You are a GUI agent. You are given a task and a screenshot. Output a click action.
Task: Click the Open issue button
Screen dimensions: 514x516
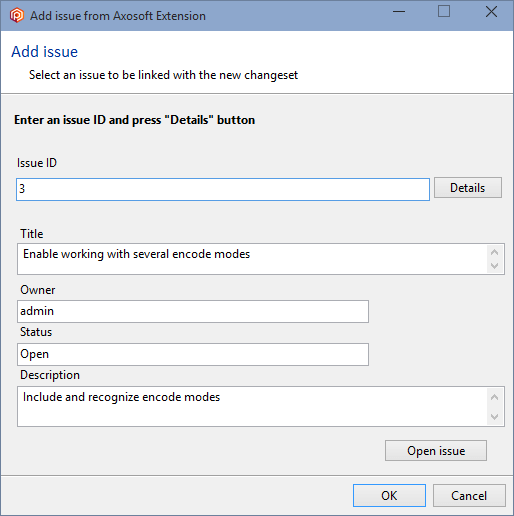point(436,451)
